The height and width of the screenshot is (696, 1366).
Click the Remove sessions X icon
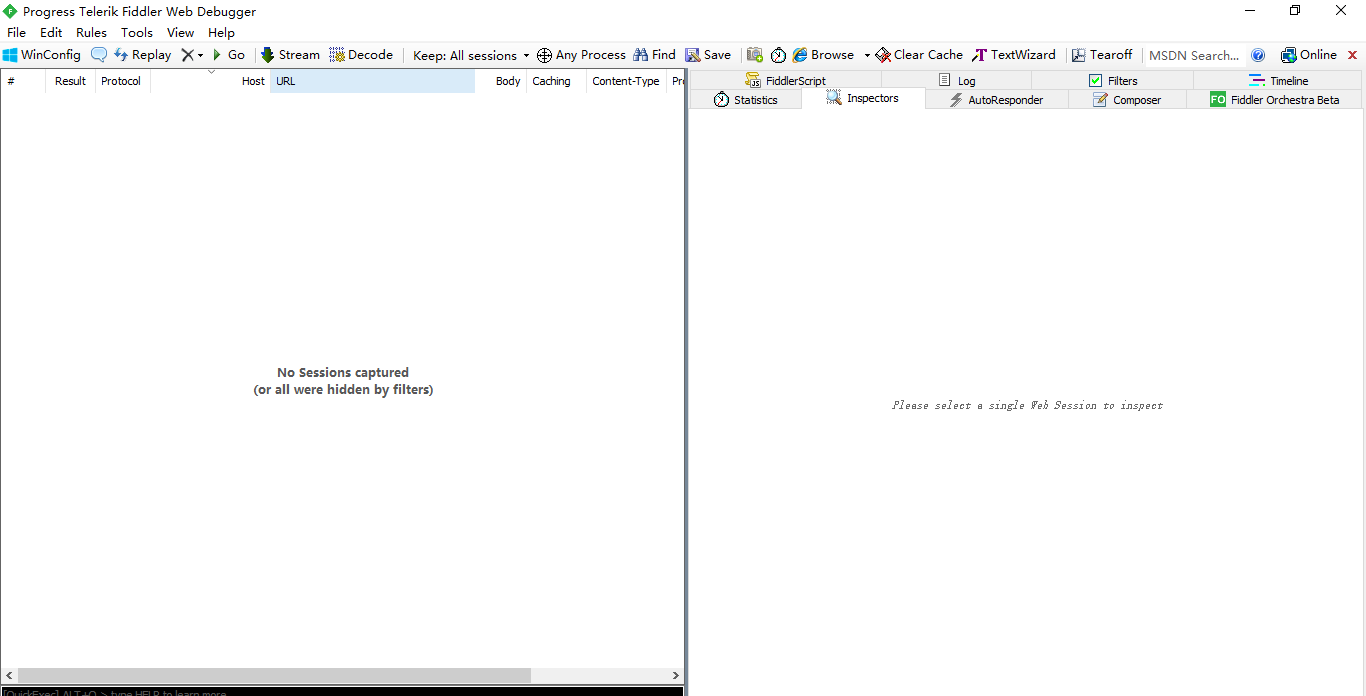pos(187,55)
